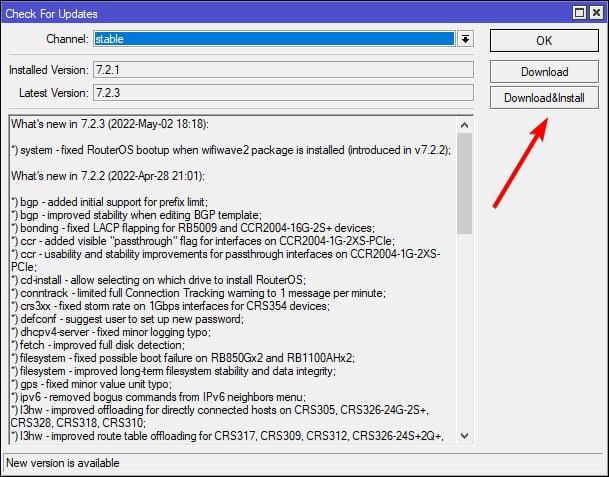Click the 'New version is available' status text
This screenshot has width=609, height=477.
pos(63,463)
